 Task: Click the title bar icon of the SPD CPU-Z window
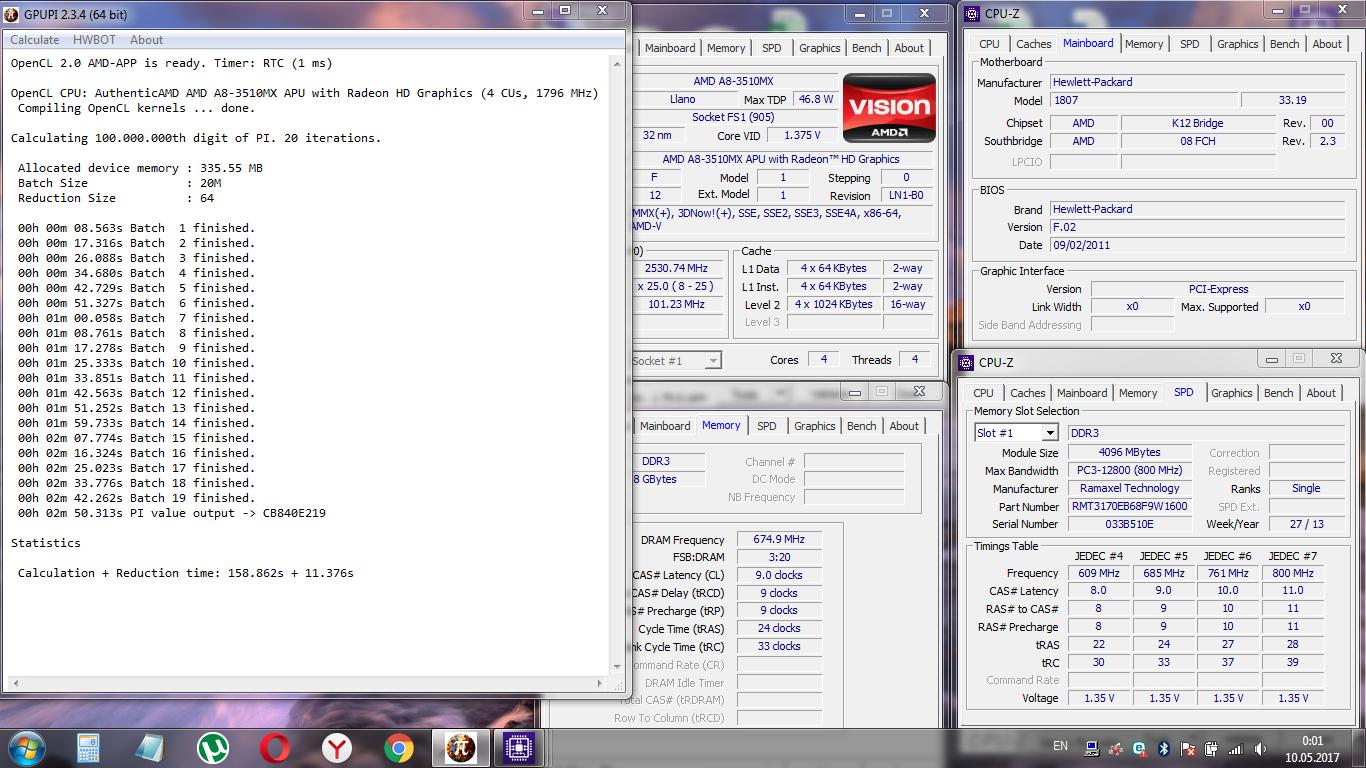click(967, 363)
